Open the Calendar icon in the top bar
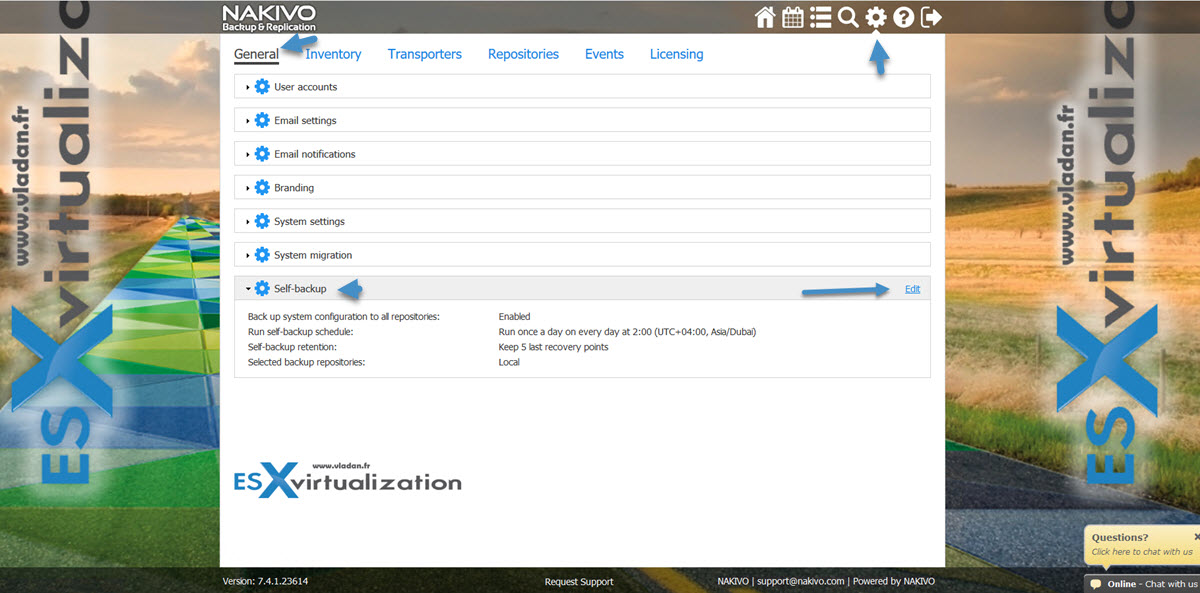The image size is (1200, 593). 793,17
